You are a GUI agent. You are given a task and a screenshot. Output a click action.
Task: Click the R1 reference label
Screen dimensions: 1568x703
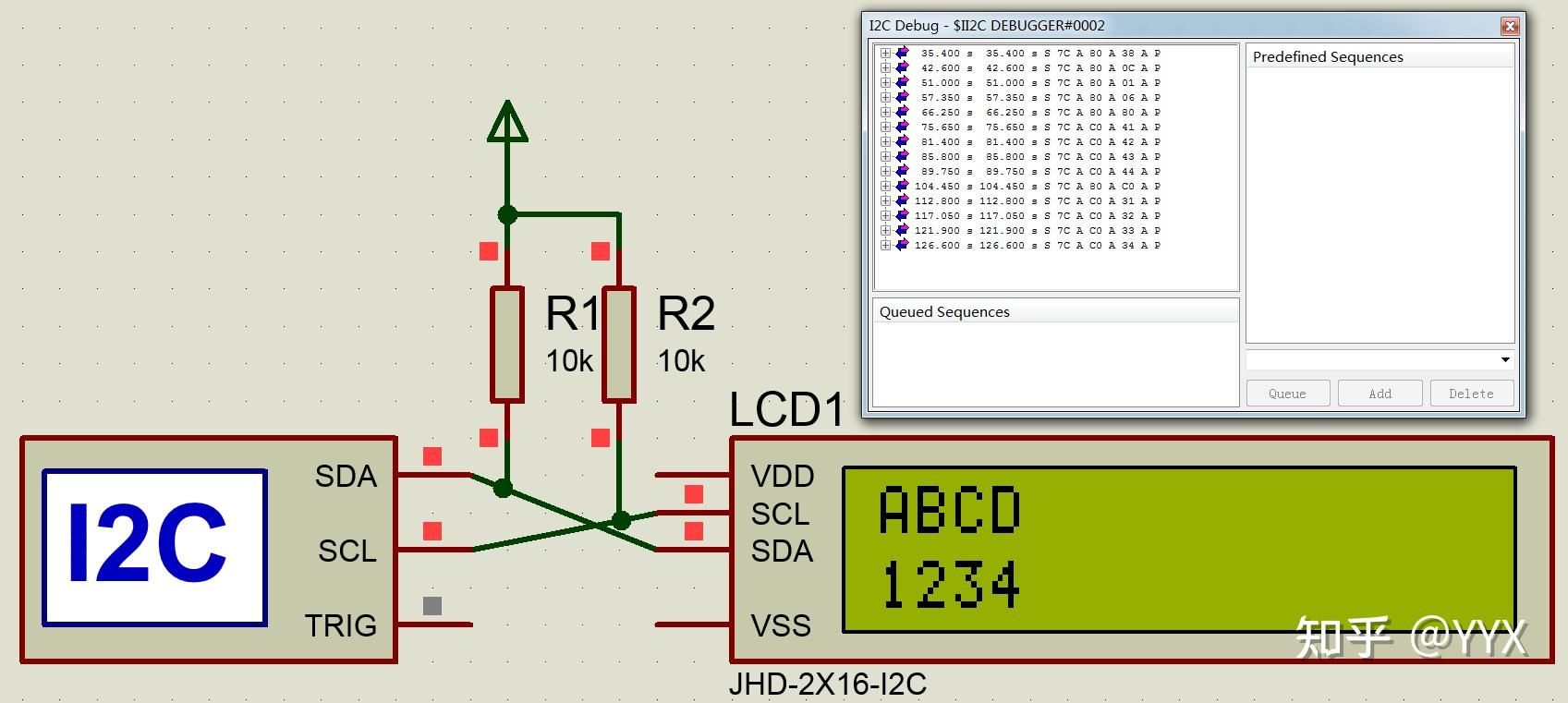coord(573,314)
